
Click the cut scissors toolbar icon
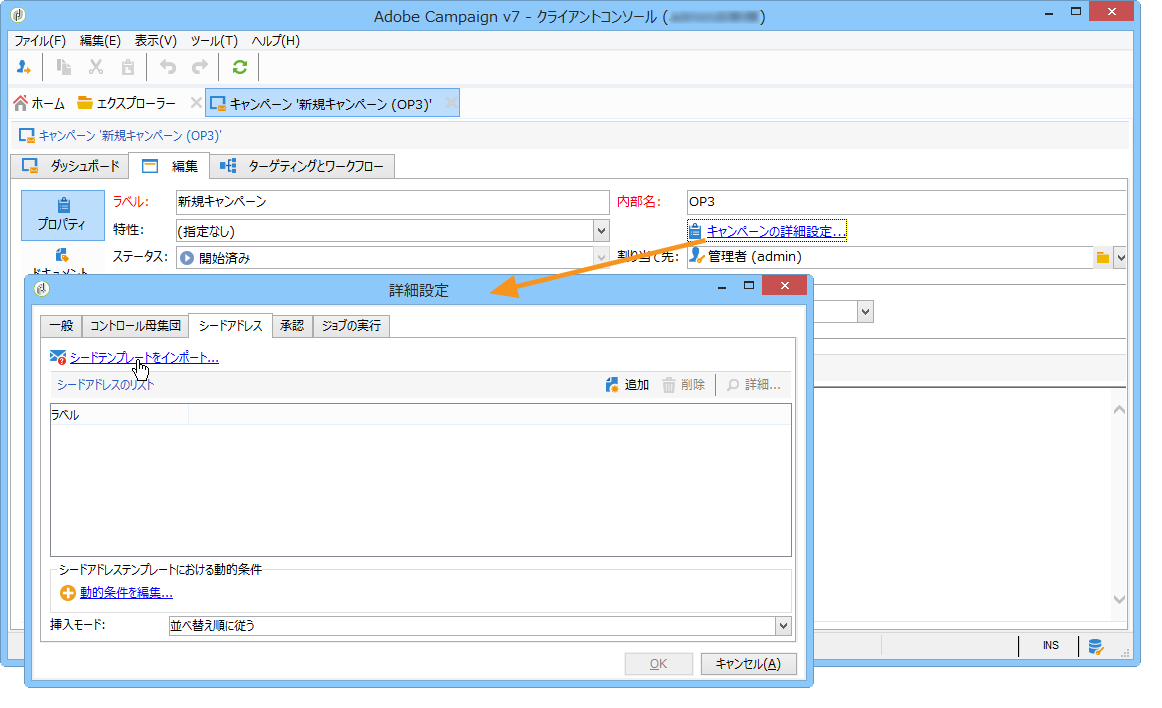(x=96, y=67)
